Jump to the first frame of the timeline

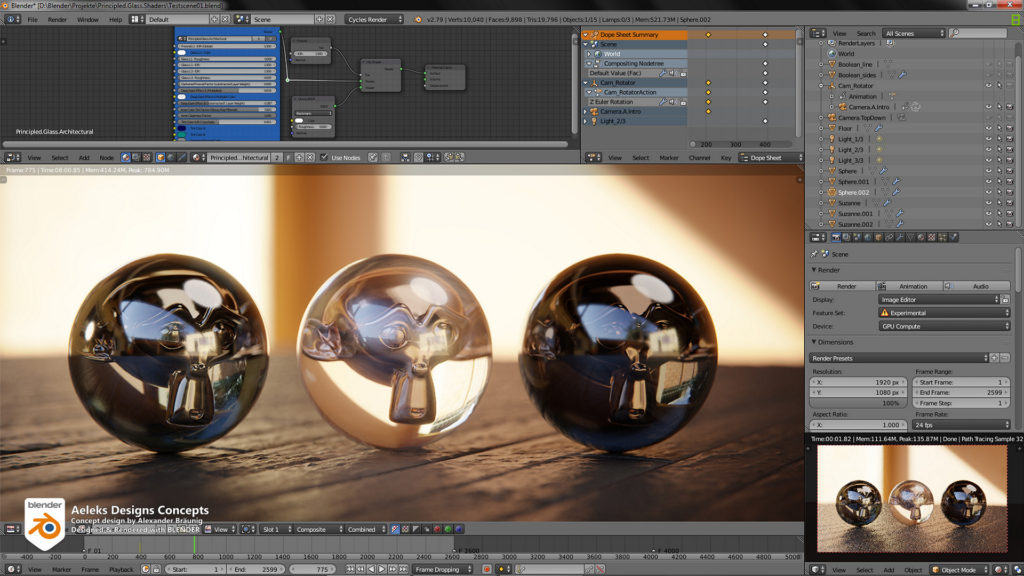(350, 569)
